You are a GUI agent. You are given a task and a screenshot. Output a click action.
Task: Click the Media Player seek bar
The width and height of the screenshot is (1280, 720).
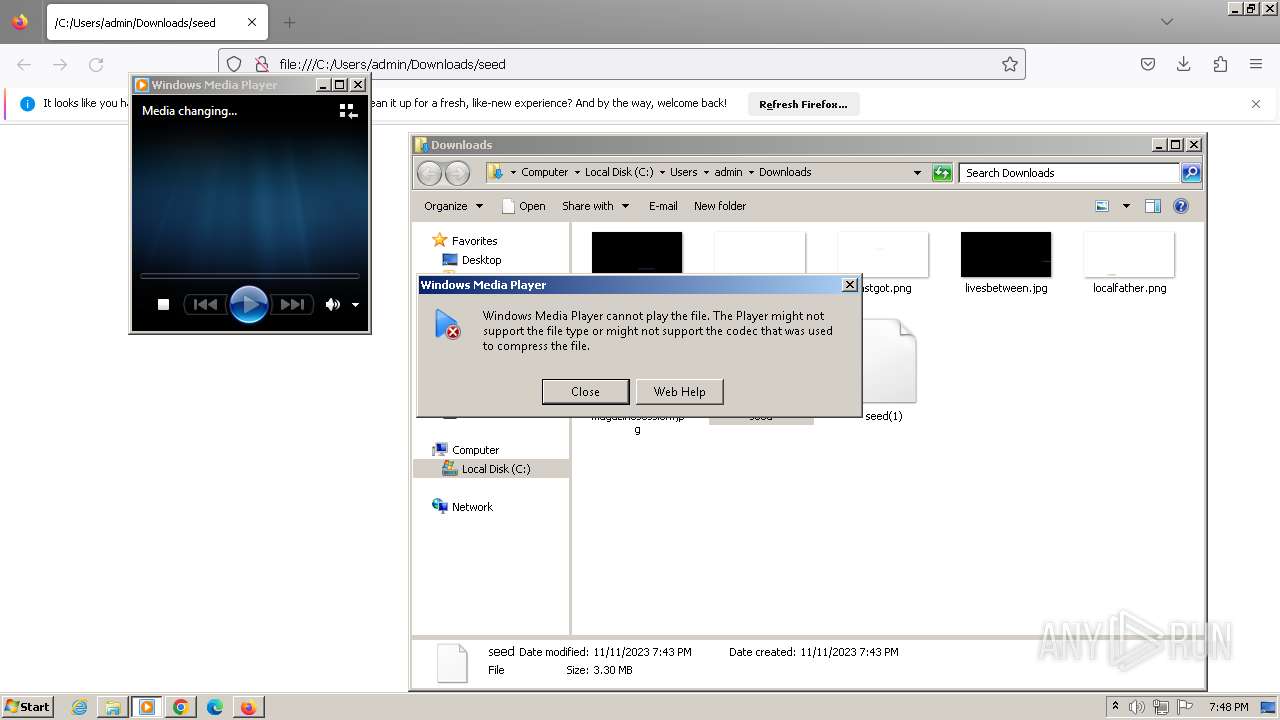click(249, 275)
